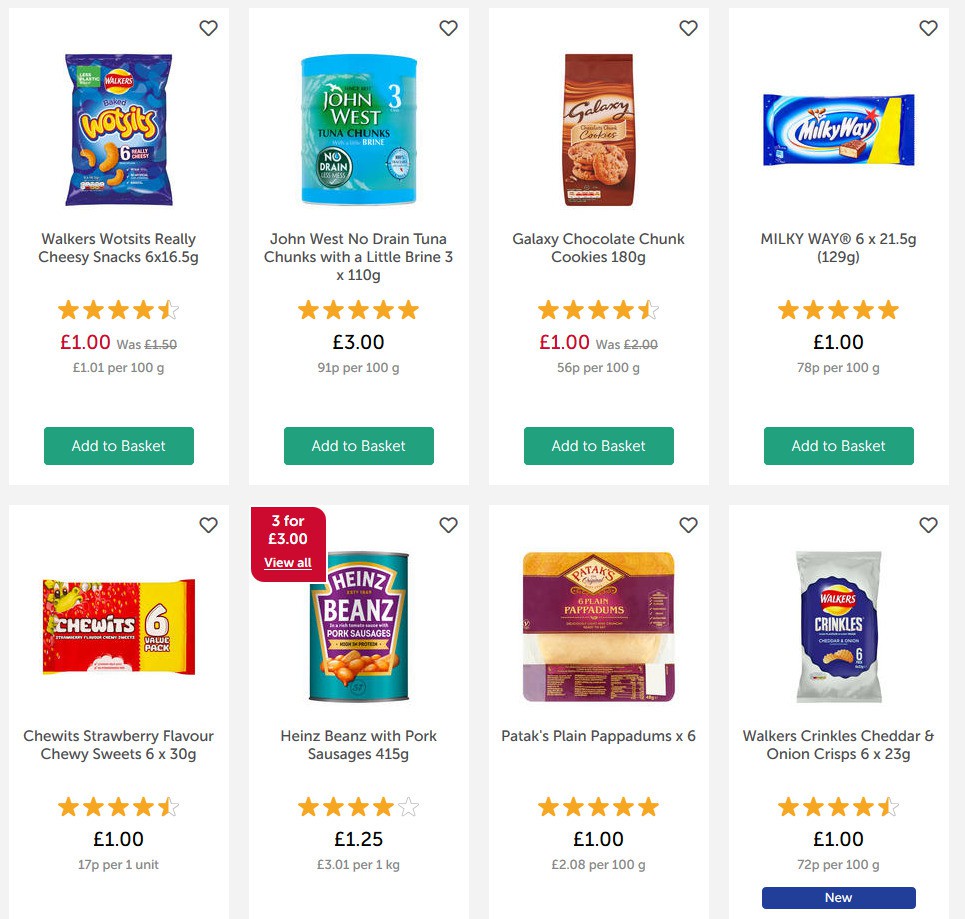Add Galaxy Chocolate Chunk Cookies to Basket
This screenshot has width=965, height=919.
point(598,446)
